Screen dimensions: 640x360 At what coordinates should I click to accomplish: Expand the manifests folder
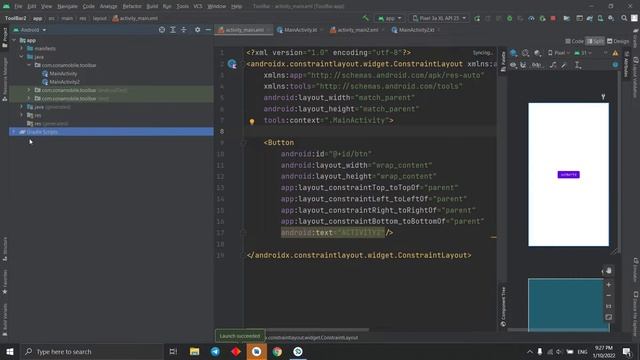click(x=22, y=49)
